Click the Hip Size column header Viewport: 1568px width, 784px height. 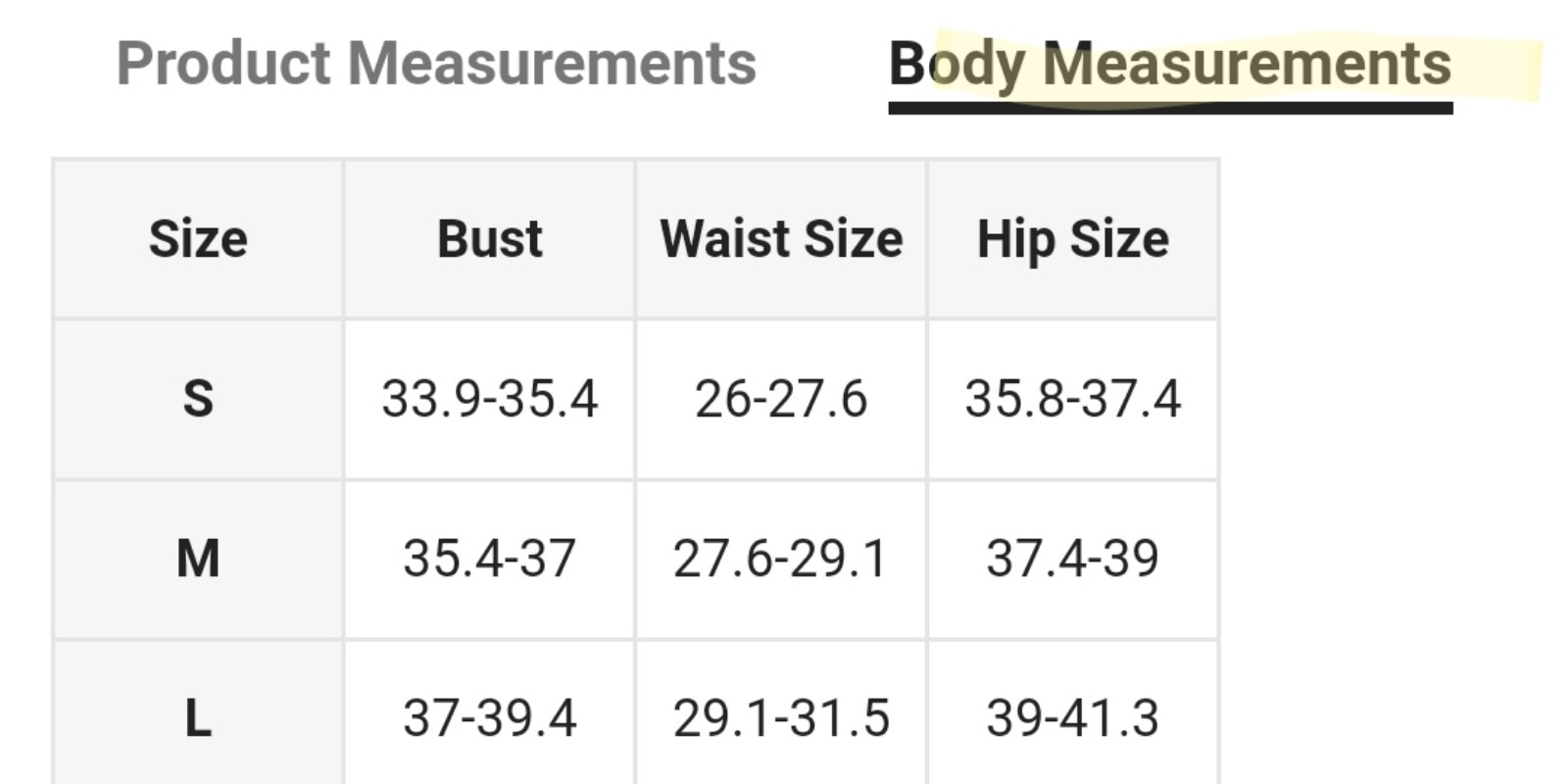pos(1073,239)
